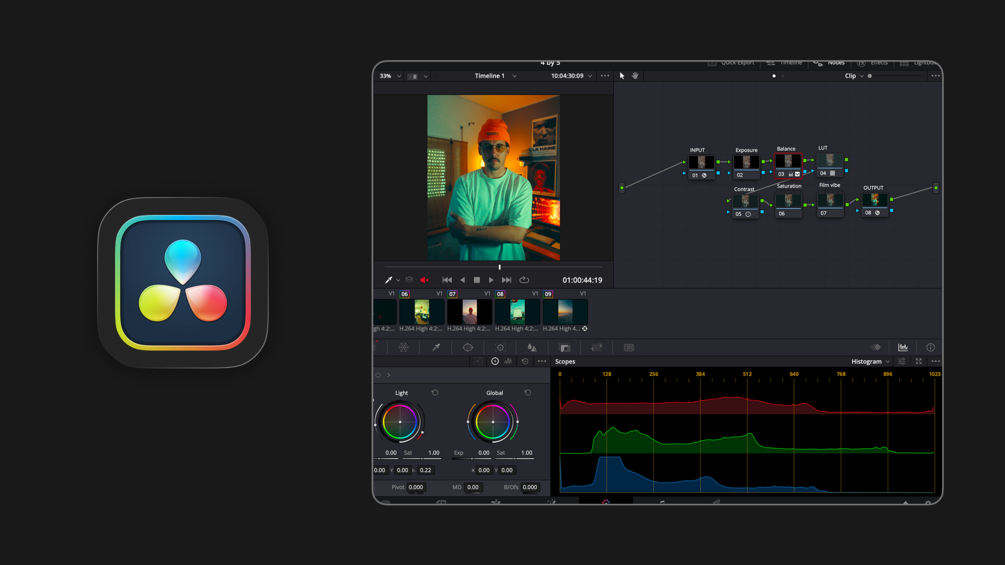Select the arrow pointer tool in node editor
Screen dimensions: 1005x565
point(622,76)
